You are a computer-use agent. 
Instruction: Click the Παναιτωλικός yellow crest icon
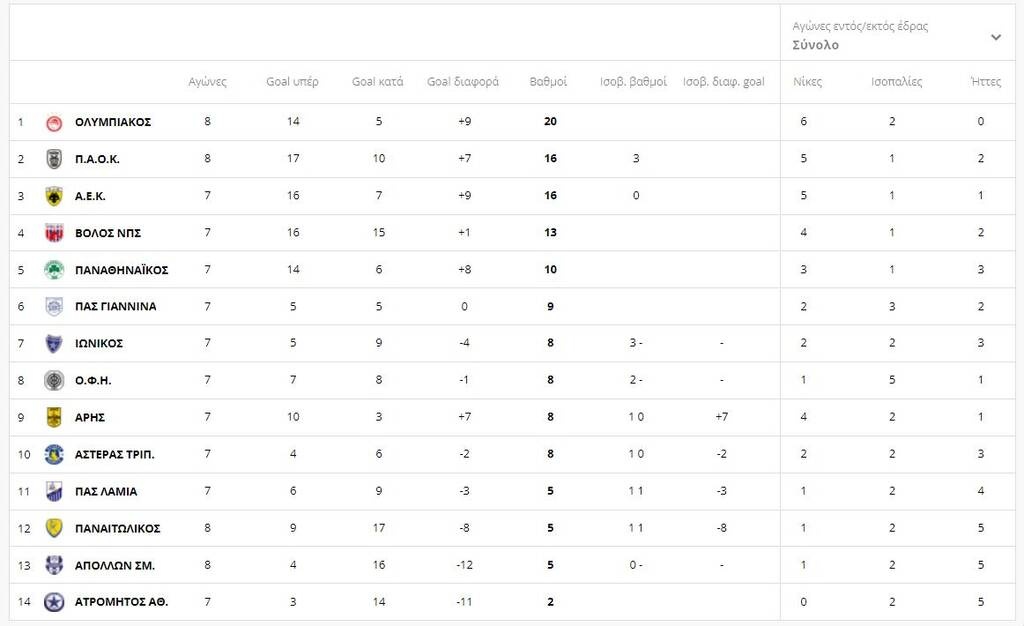(x=54, y=528)
